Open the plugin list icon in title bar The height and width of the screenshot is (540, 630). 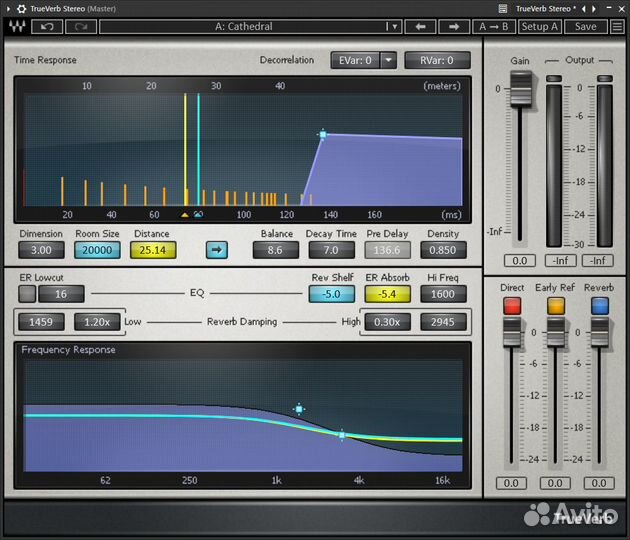[502, 8]
